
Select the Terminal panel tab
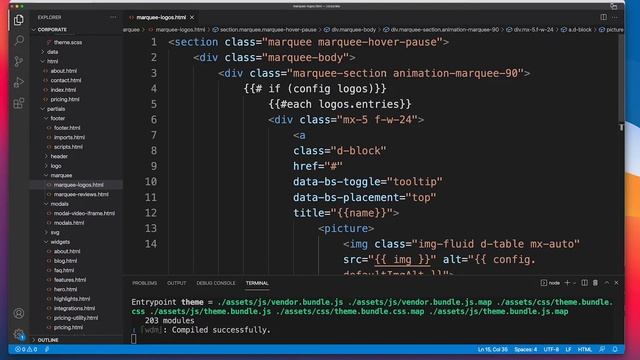pos(257,283)
